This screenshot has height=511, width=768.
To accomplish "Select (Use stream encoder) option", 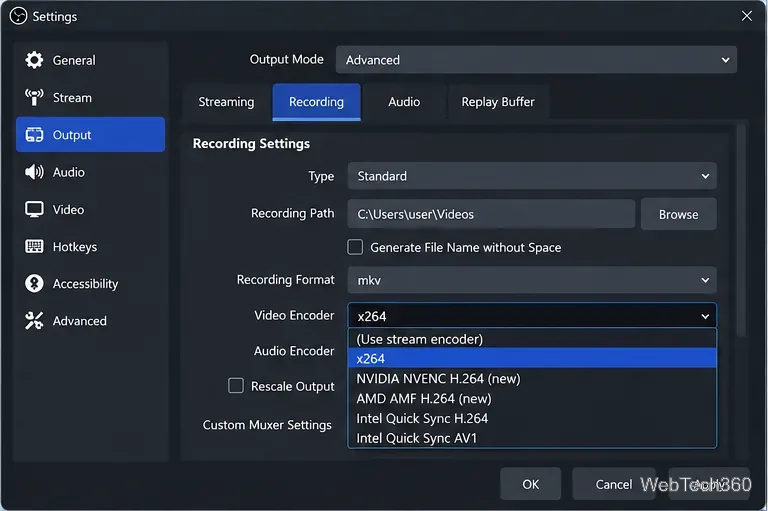I will pyautogui.click(x=532, y=339).
